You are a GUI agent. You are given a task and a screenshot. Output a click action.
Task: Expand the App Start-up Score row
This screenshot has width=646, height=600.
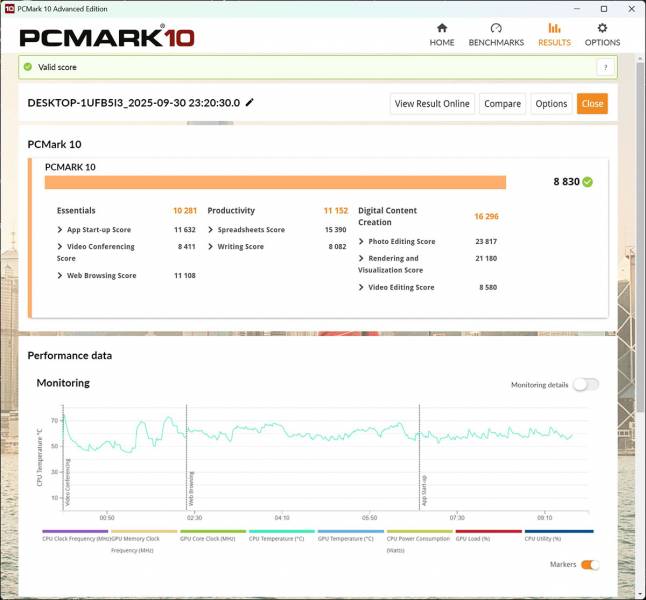click(61, 230)
